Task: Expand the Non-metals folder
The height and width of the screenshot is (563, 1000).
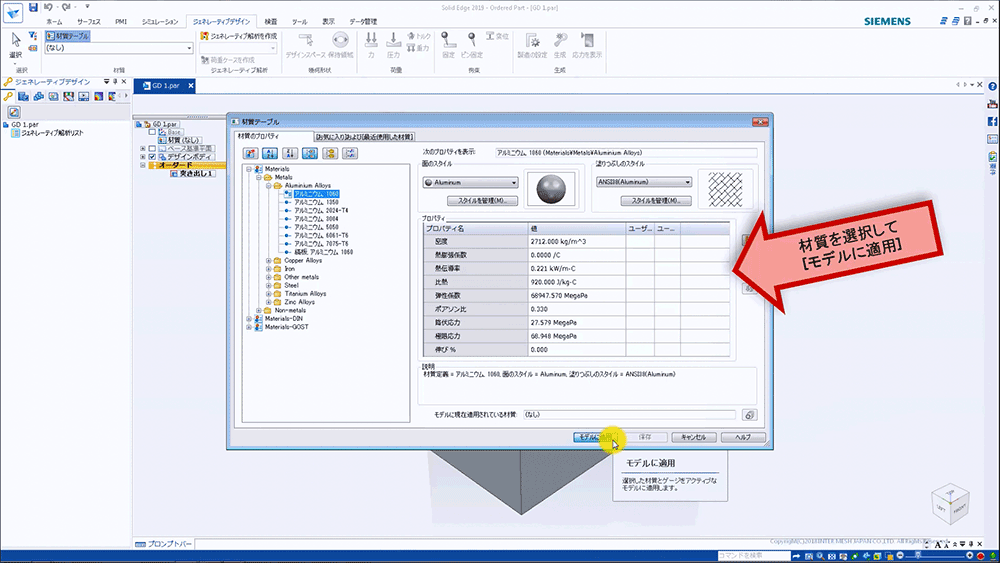Action: point(259,310)
